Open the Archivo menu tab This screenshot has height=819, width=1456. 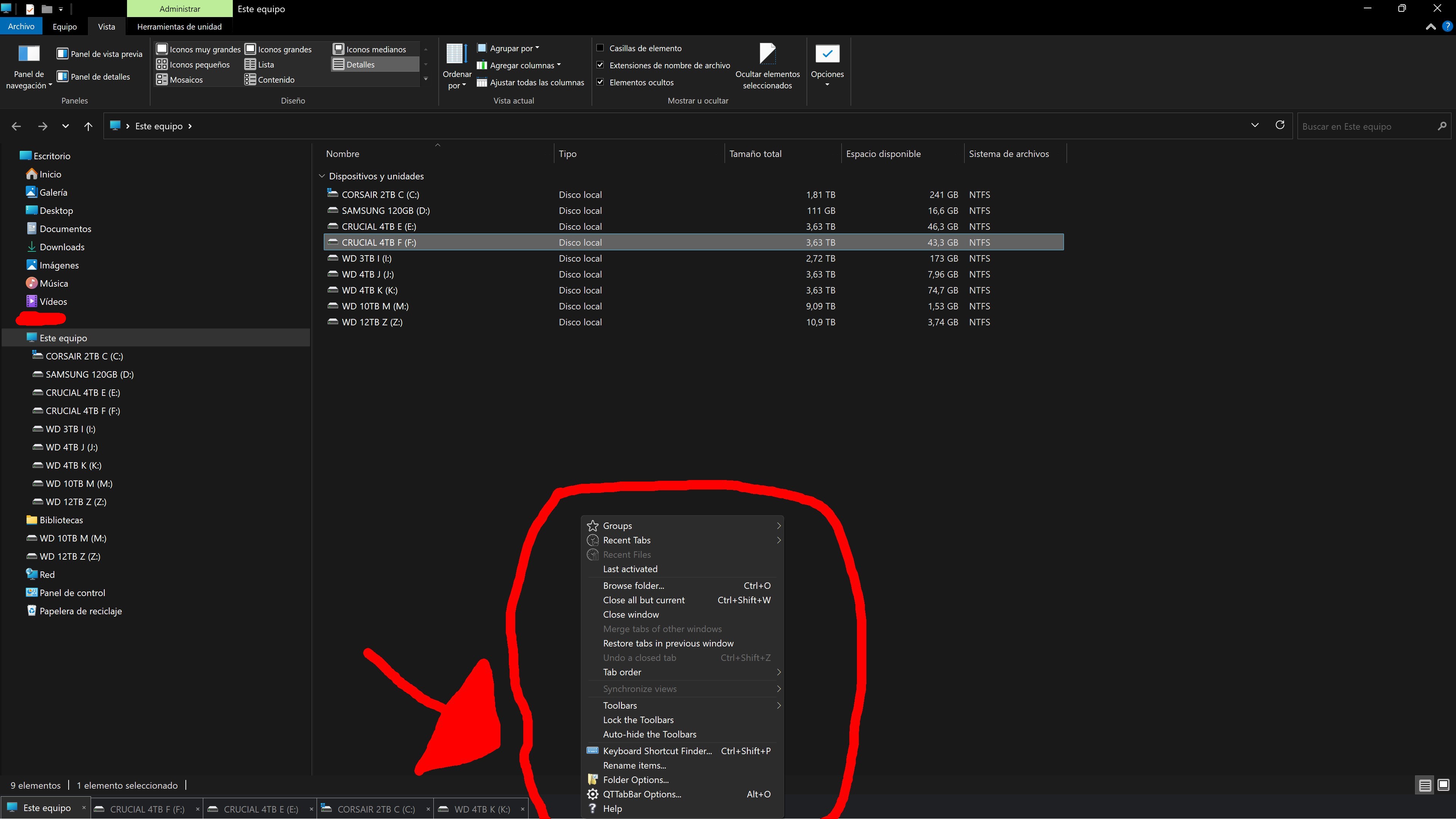[x=21, y=27]
